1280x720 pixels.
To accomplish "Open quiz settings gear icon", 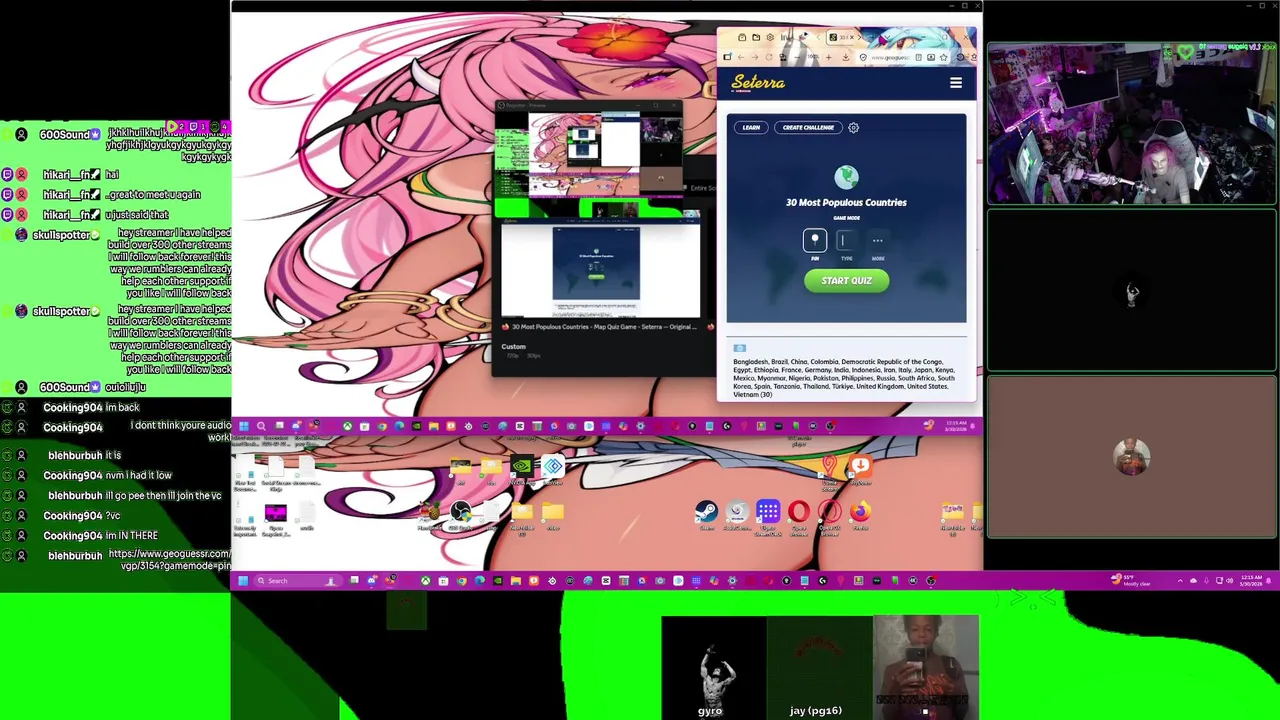I will coord(853,127).
